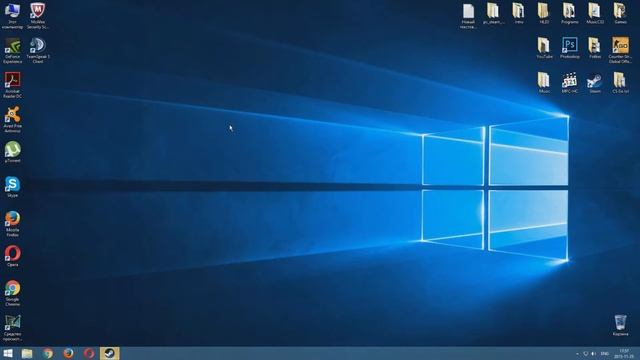Switch the ENG input language indicator
The height and width of the screenshot is (360, 640).
(x=605, y=353)
